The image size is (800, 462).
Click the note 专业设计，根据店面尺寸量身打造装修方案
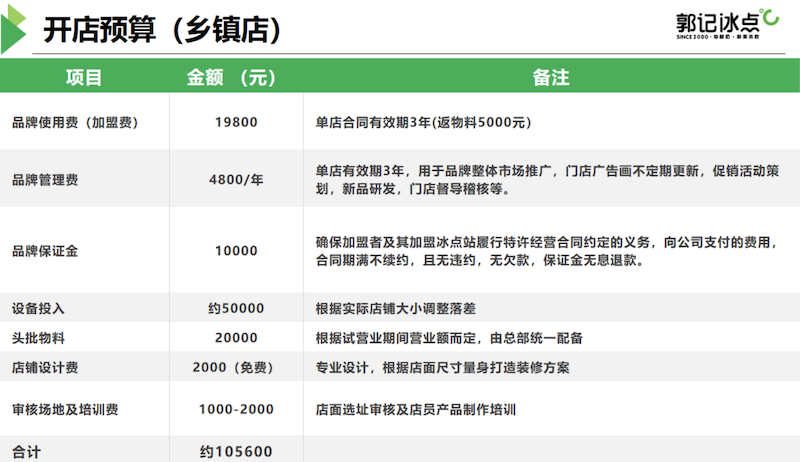pyautogui.click(x=442, y=368)
